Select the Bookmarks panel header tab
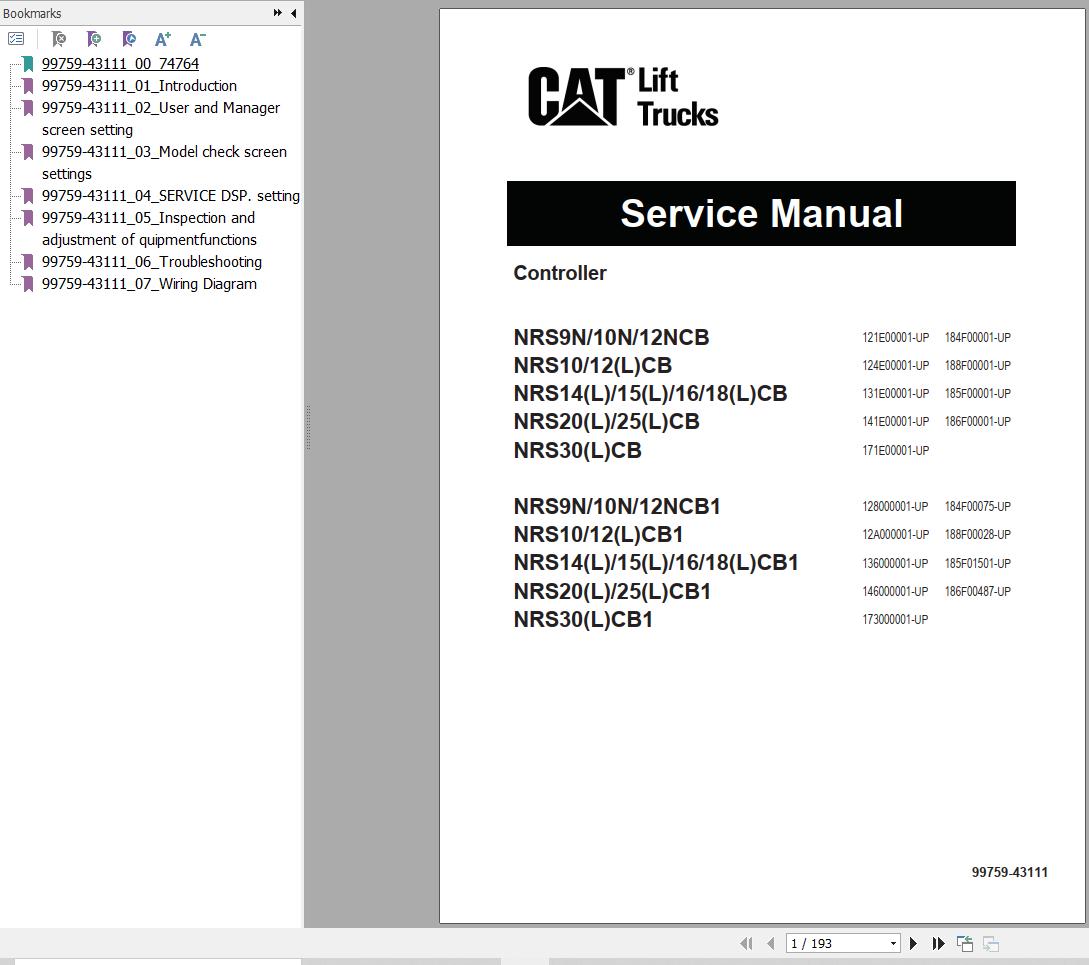This screenshot has height=965, width=1089. 32,13
